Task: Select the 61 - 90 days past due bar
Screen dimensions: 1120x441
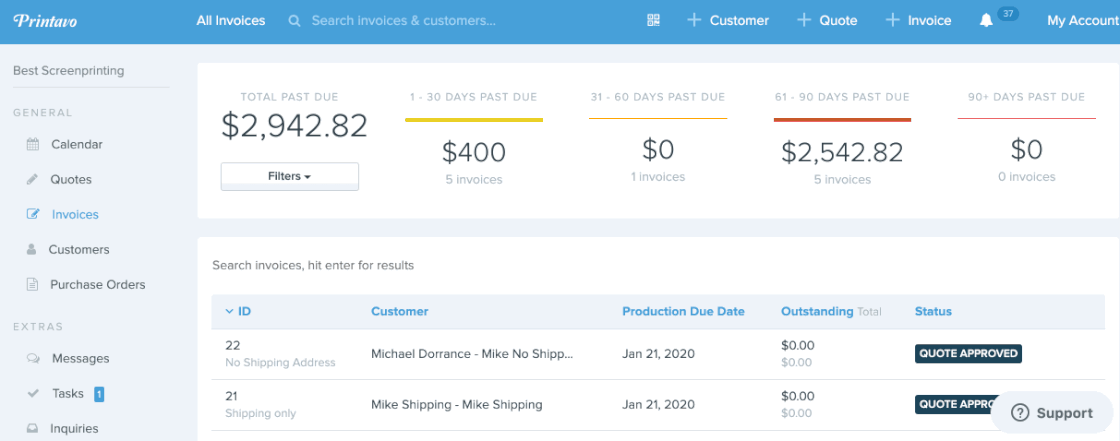Action: (842, 120)
